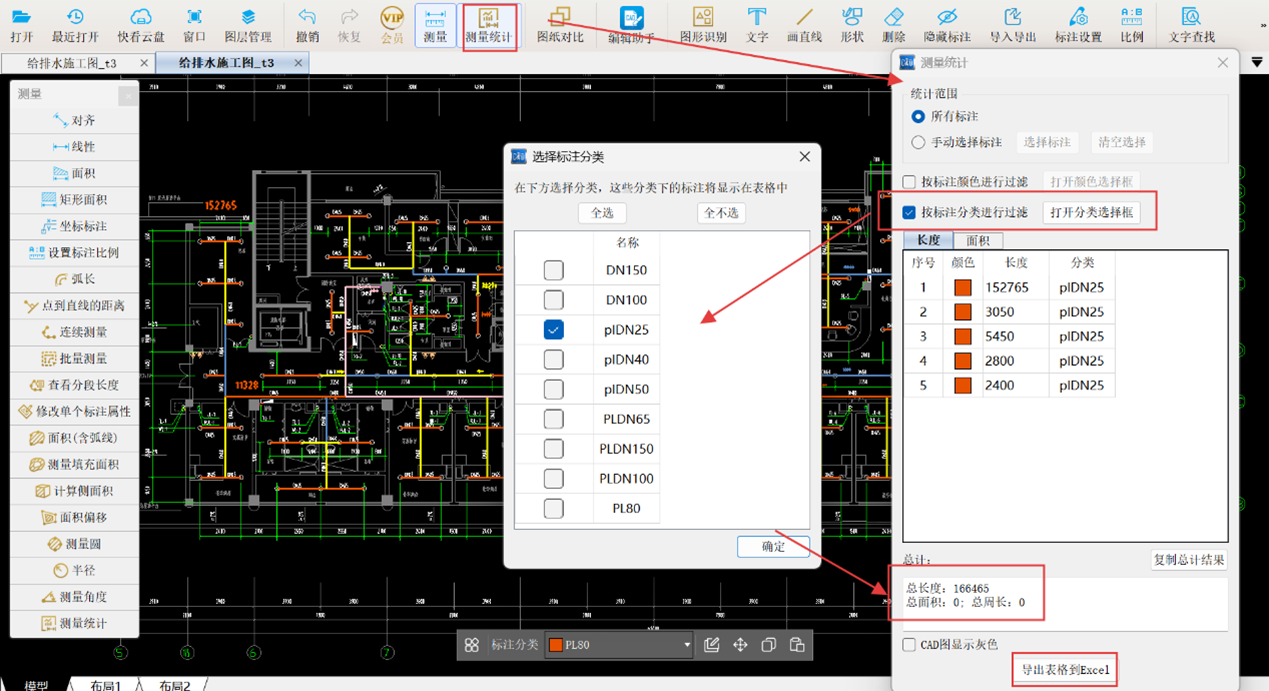Image resolution: width=1269 pixels, height=691 pixels.
Task: Switch to the 面积 tab
Action: [x=977, y=241]
